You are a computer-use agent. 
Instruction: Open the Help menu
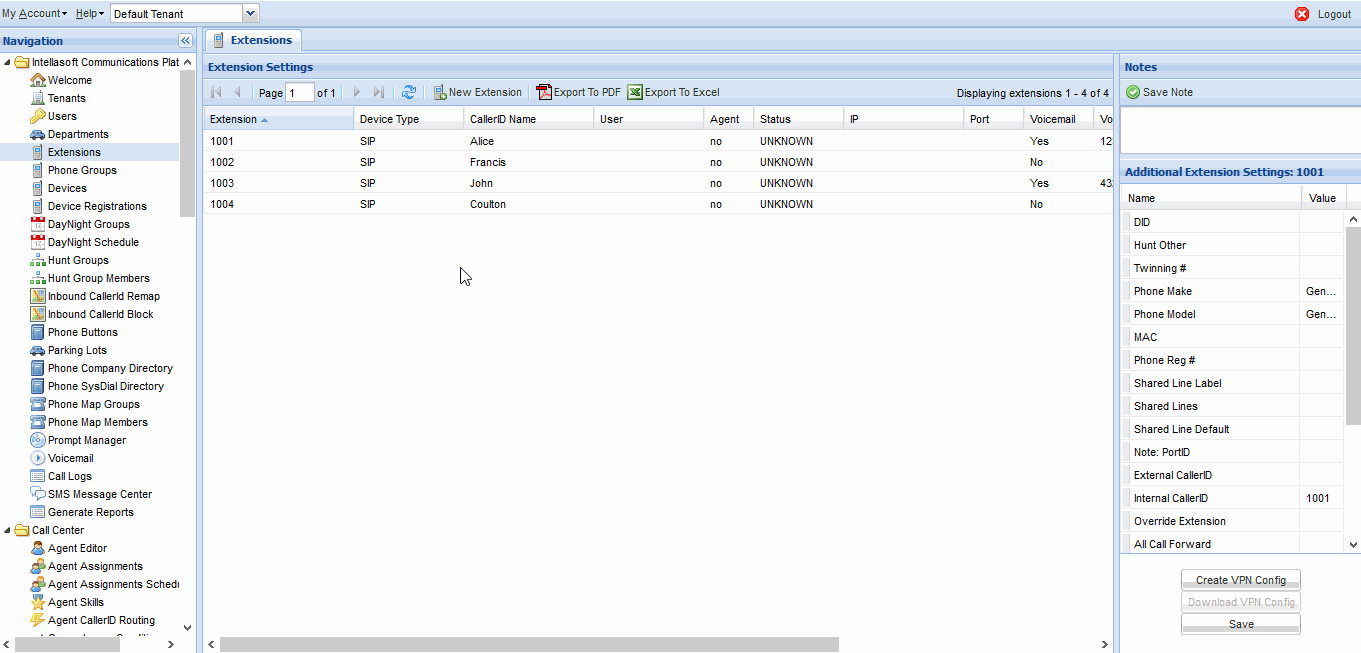pyautogui.click(x=90, y=14)
